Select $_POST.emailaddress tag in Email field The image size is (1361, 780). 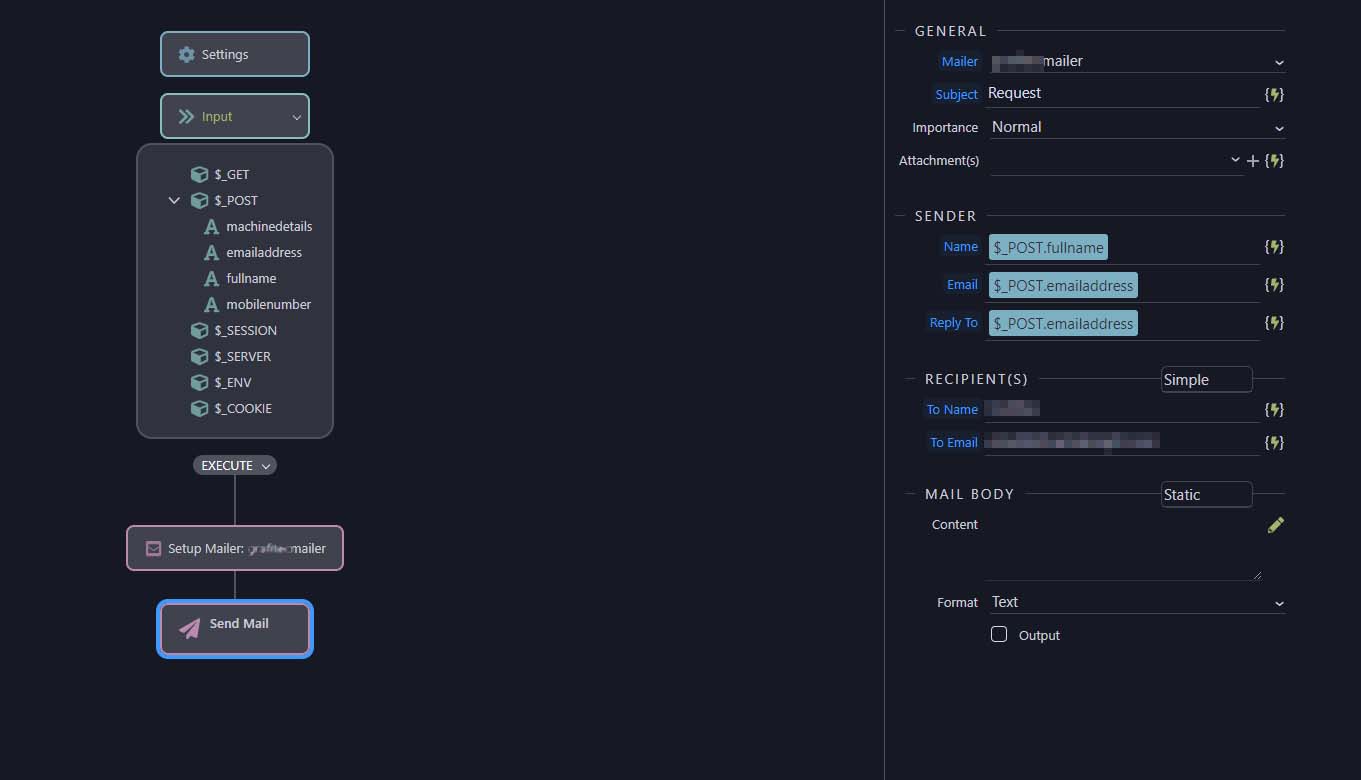pyautogui.click(x=1063, y=285)
